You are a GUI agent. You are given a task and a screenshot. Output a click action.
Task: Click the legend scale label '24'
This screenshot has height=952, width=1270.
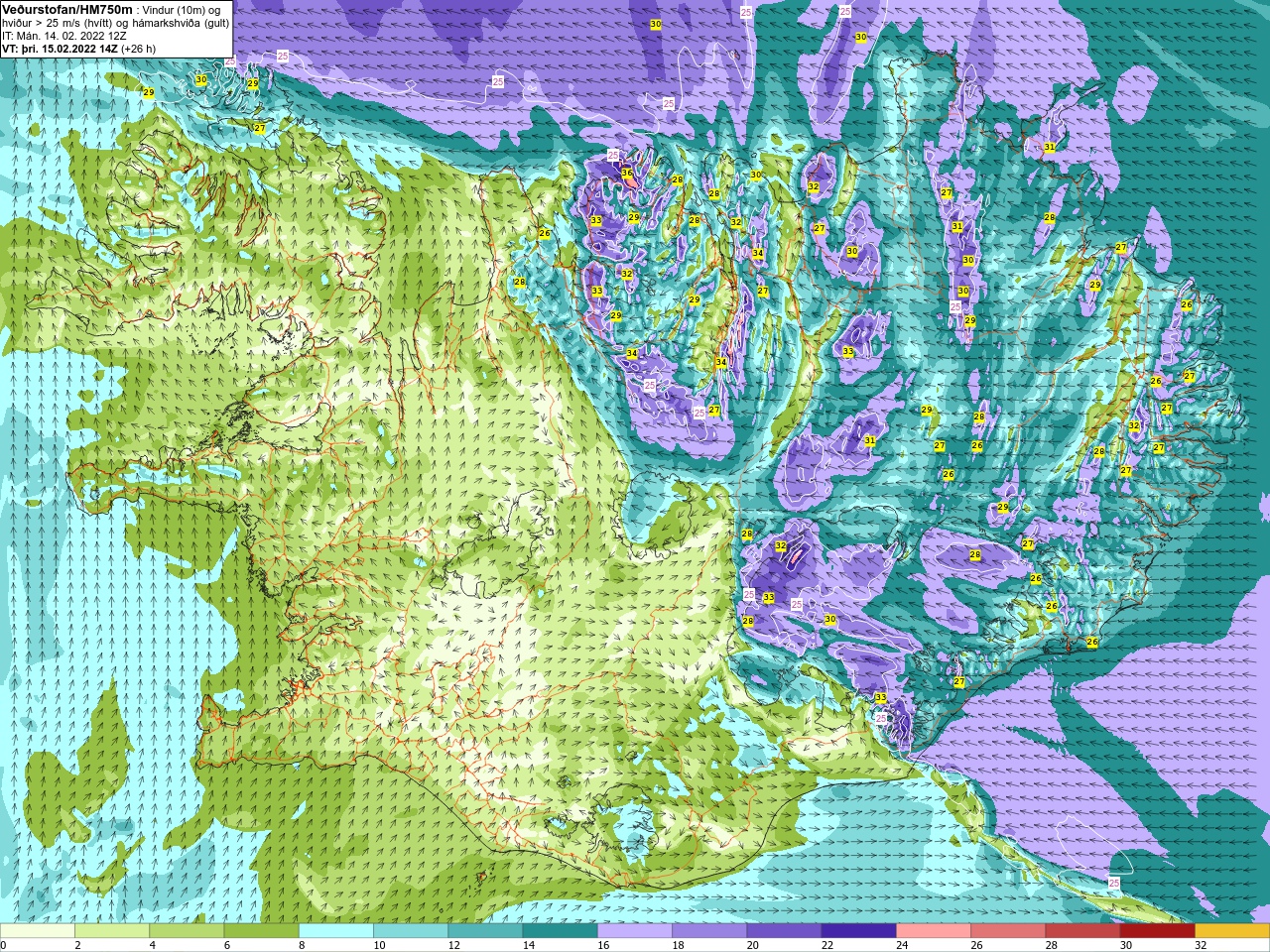click(903, 945)
